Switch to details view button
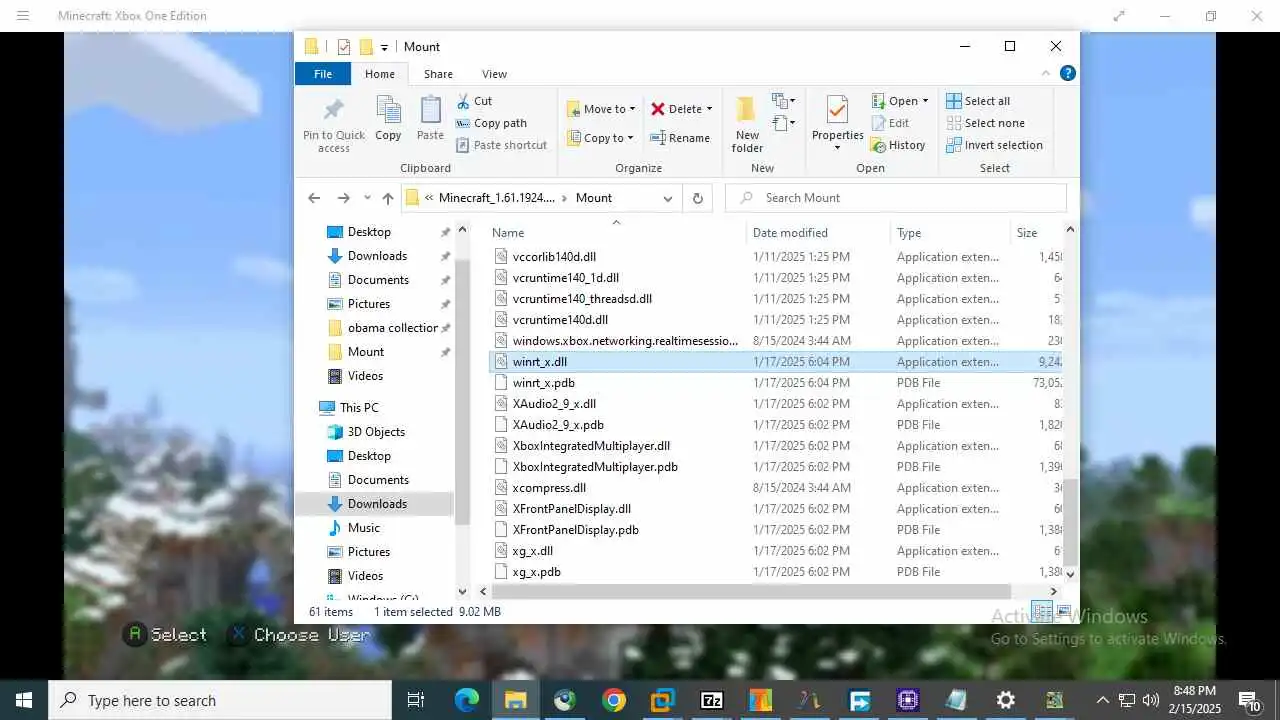This screenshot has height=720, width=1280. coord(1042,611)
